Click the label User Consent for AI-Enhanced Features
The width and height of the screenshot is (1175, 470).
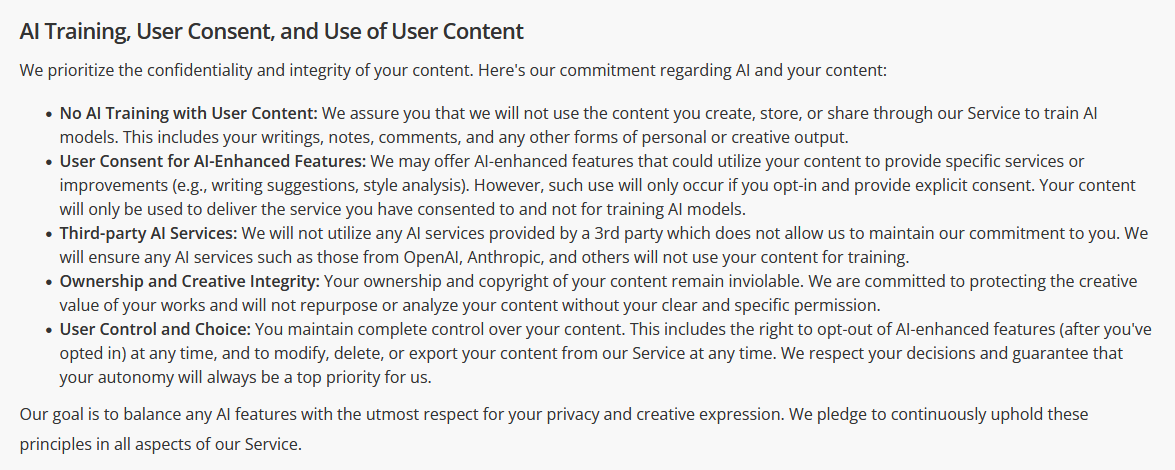213,161
